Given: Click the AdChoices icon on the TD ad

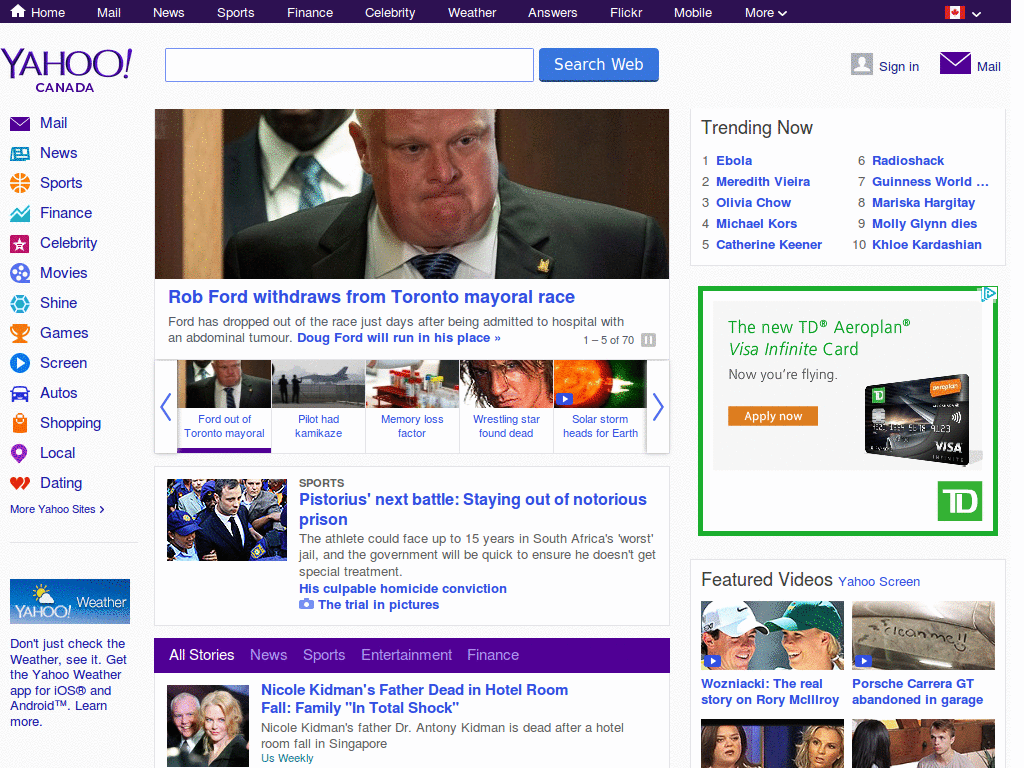Looking at the screenshot, I should coord(989,293).
